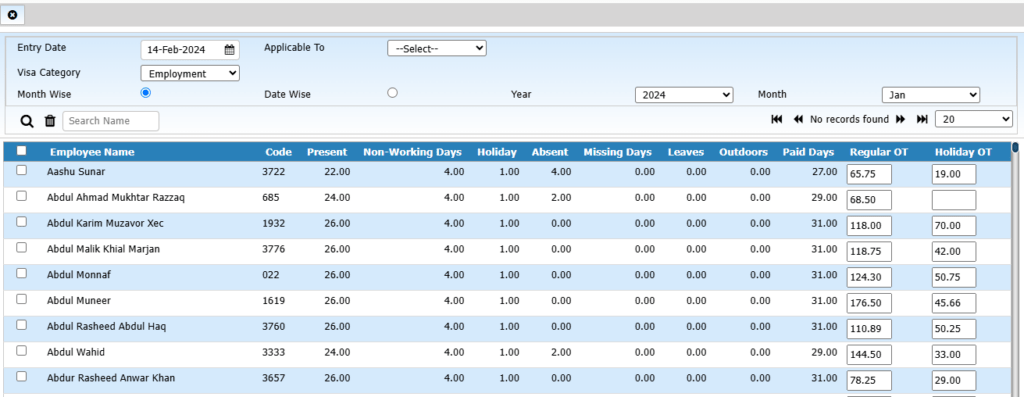Open the Month dropdown showing Jan
Viewport: 1024px width, 397px height.
pos(931,95)
